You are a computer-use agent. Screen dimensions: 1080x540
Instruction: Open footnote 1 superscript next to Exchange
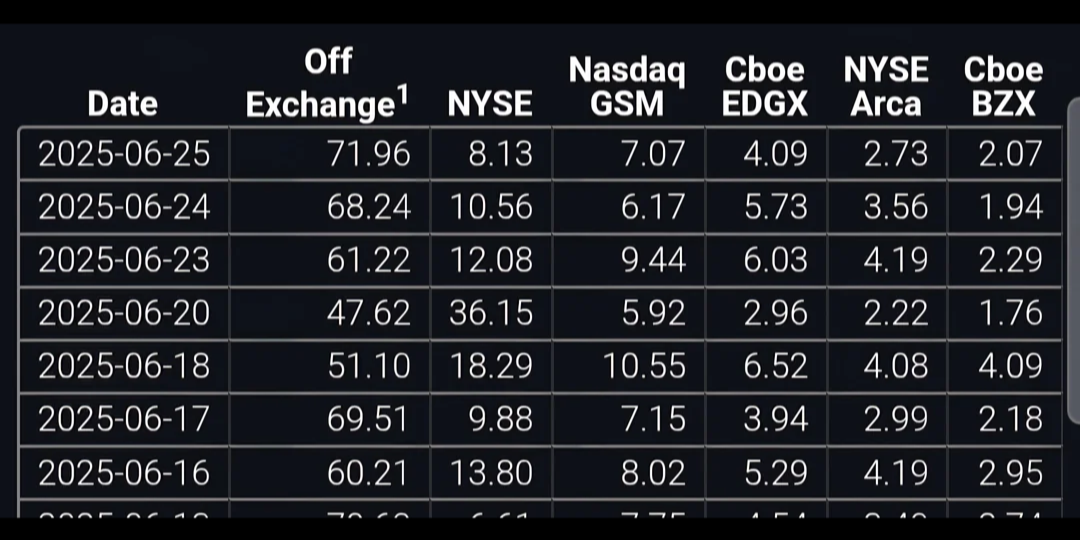coord(401,91)
